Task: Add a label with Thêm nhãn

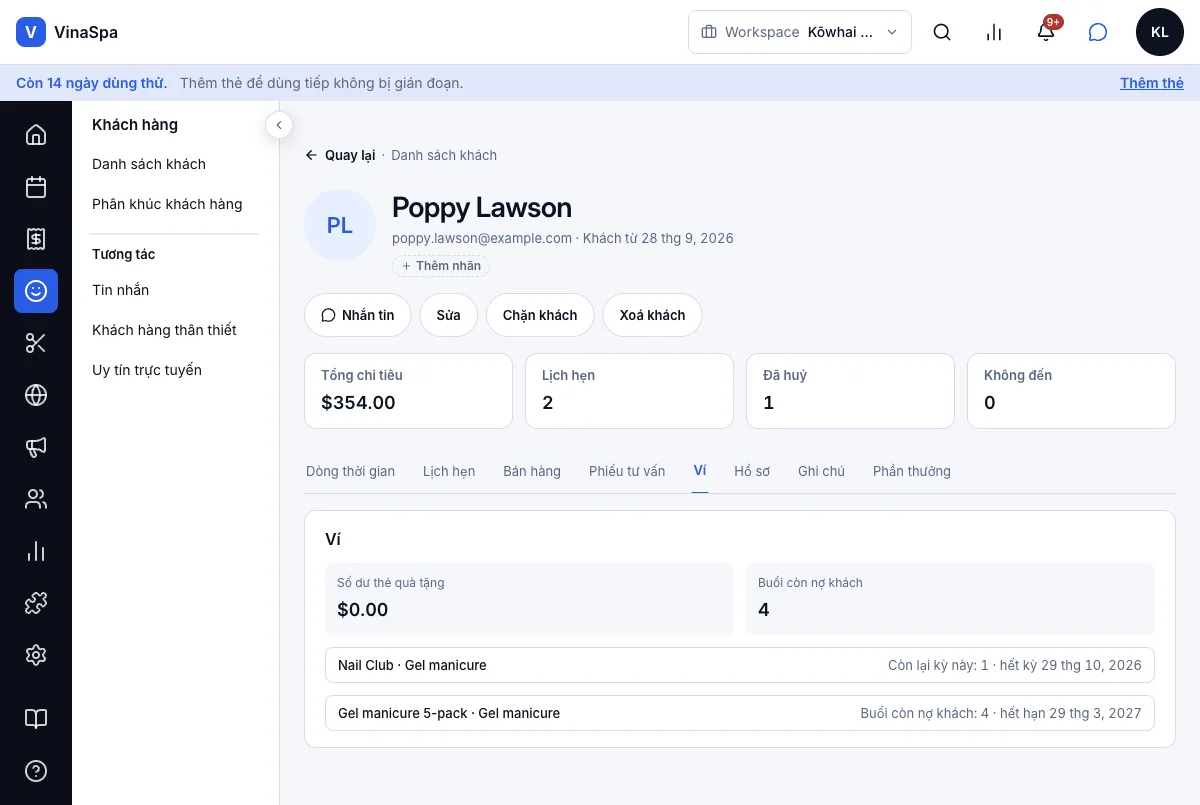Action: (441, 266)
